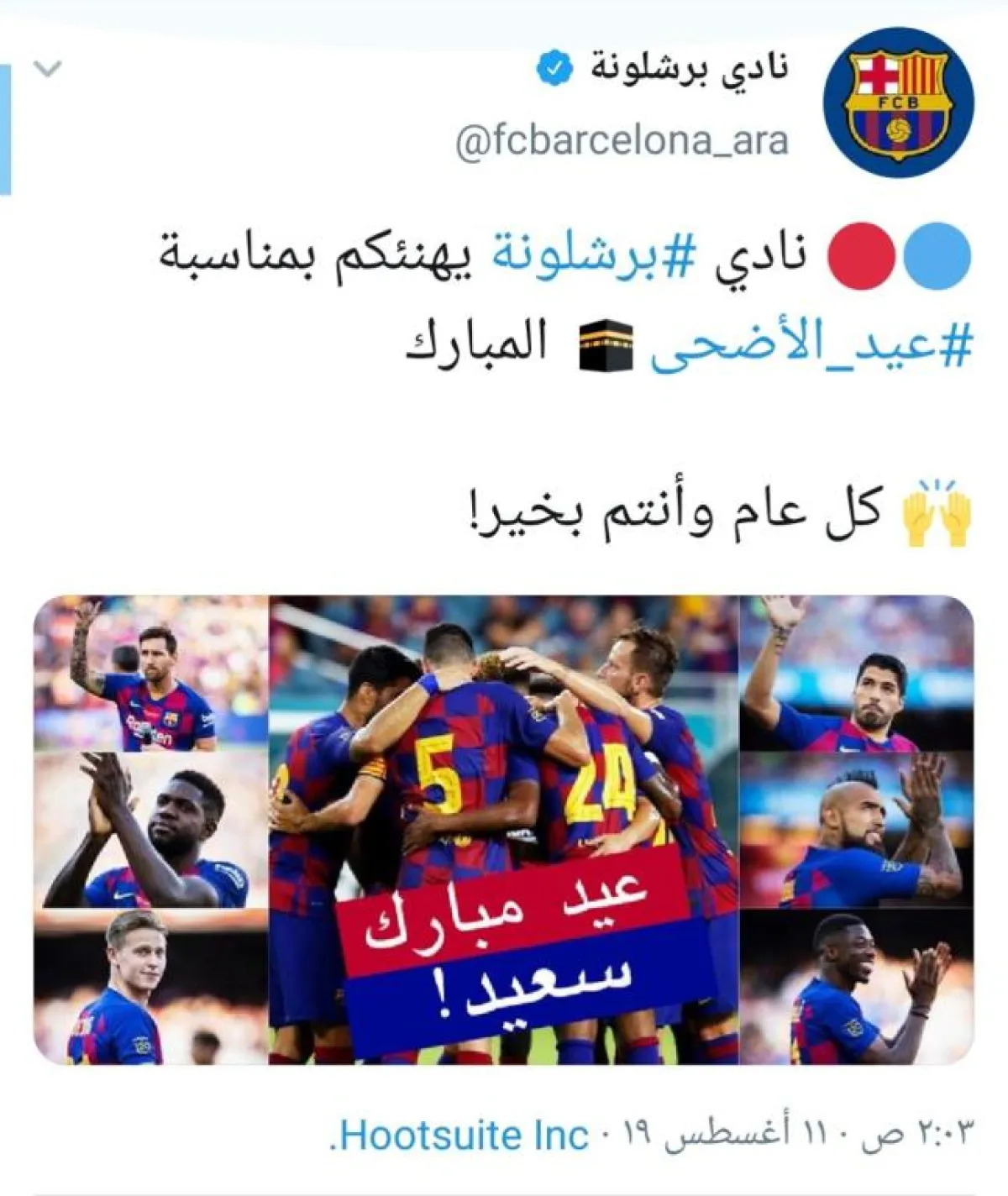Open the @fcbarcelona_ara handle
Viewport: 1008px width, 1196px height.
(x=622, y=141)
